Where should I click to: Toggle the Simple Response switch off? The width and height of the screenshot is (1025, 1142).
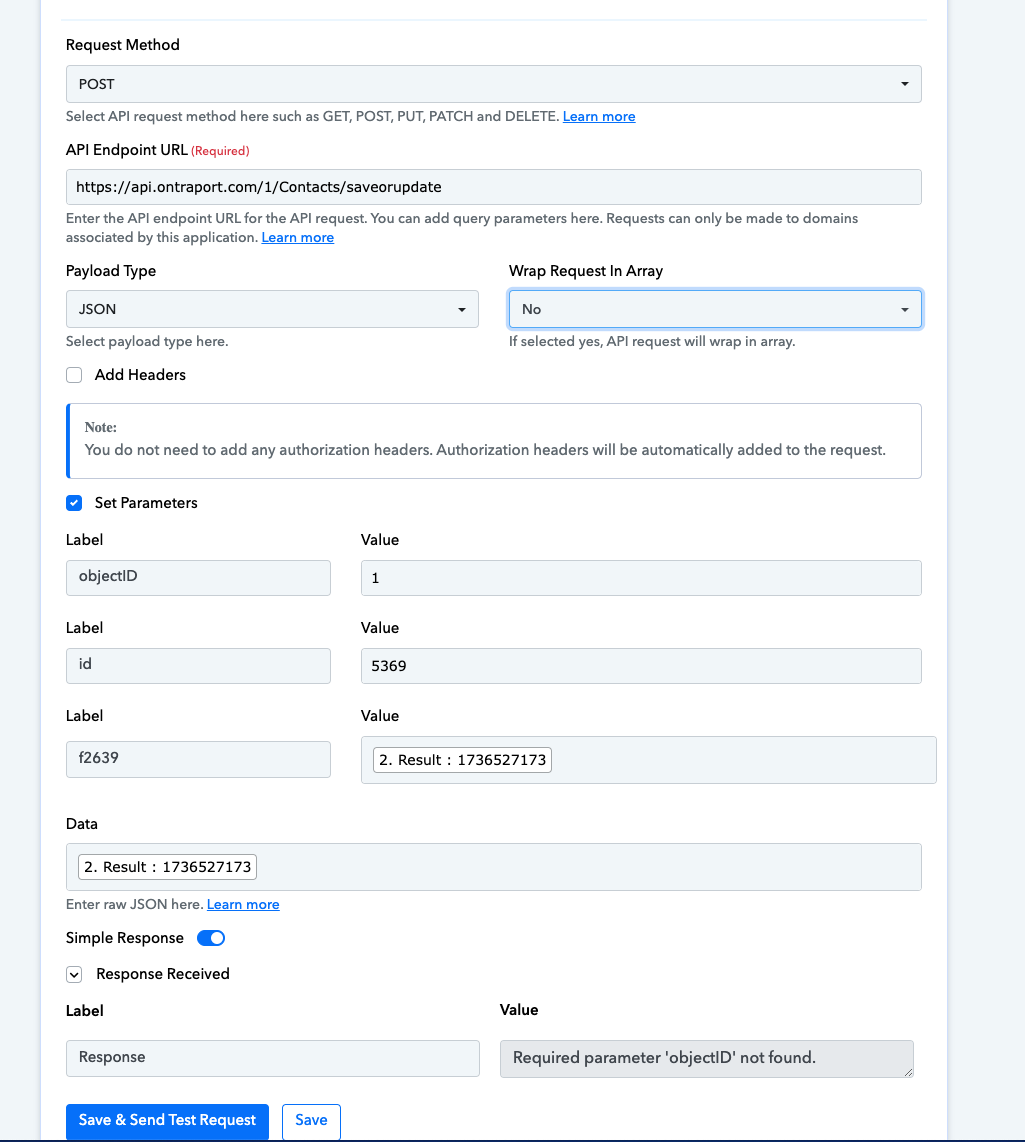click(211, 938)
